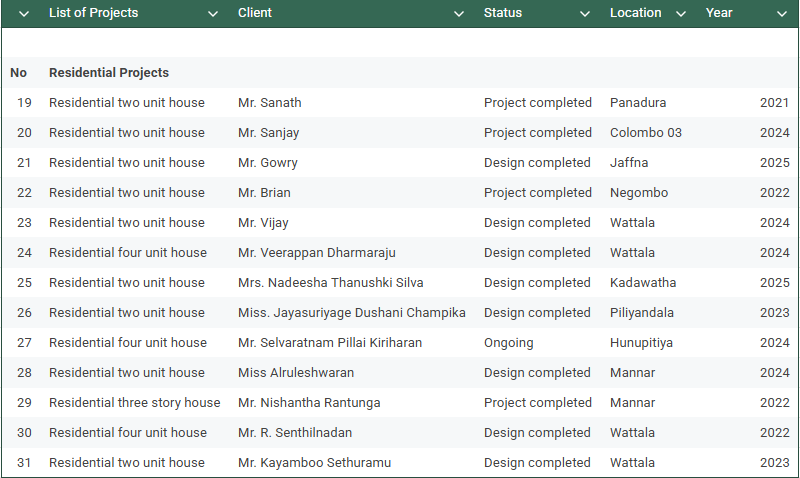The width and height of the screenshot is (800, 478).
Task: Click the Residential Projects group heading
Action: point(109,73)
